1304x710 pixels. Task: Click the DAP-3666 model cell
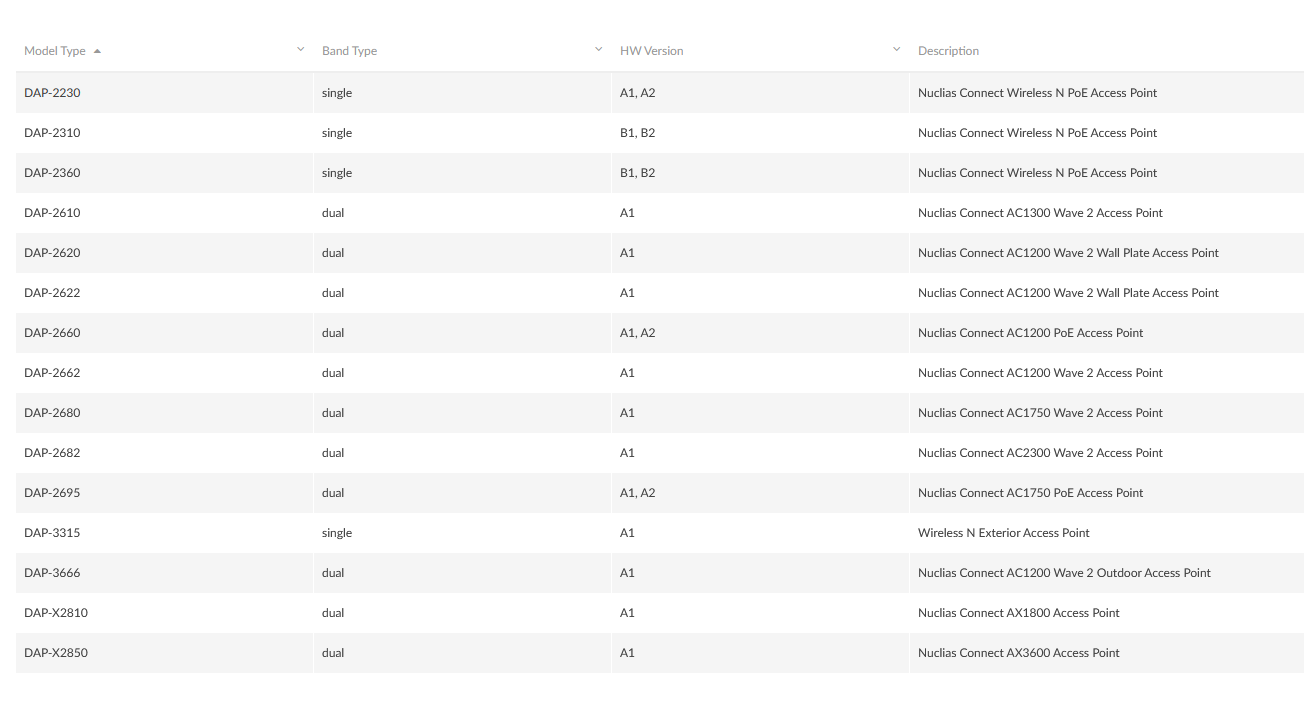pyautogui.click(x=52, y=573)
